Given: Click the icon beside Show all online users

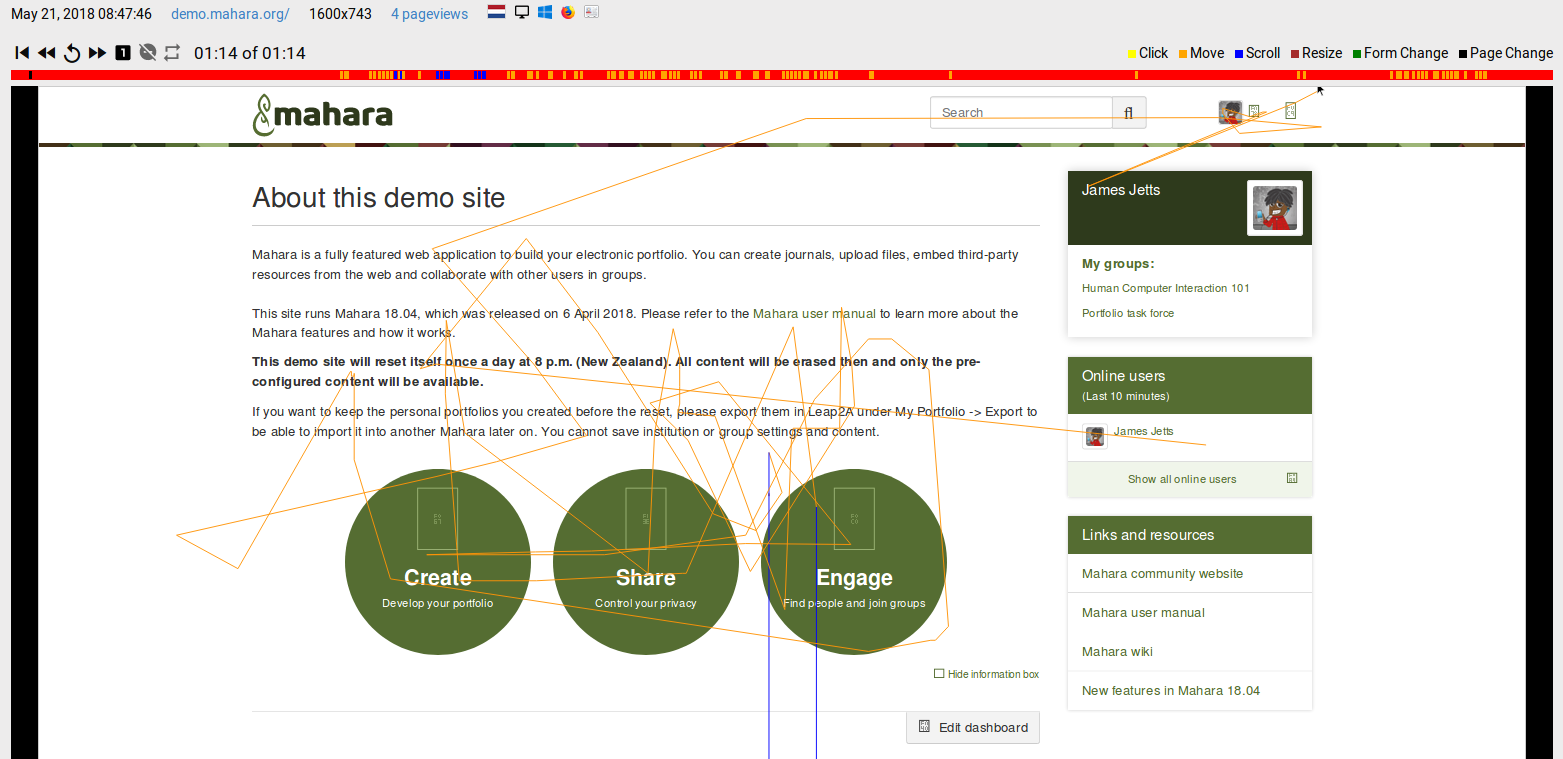Looking at the screenshot, I should click(1292, 478).
